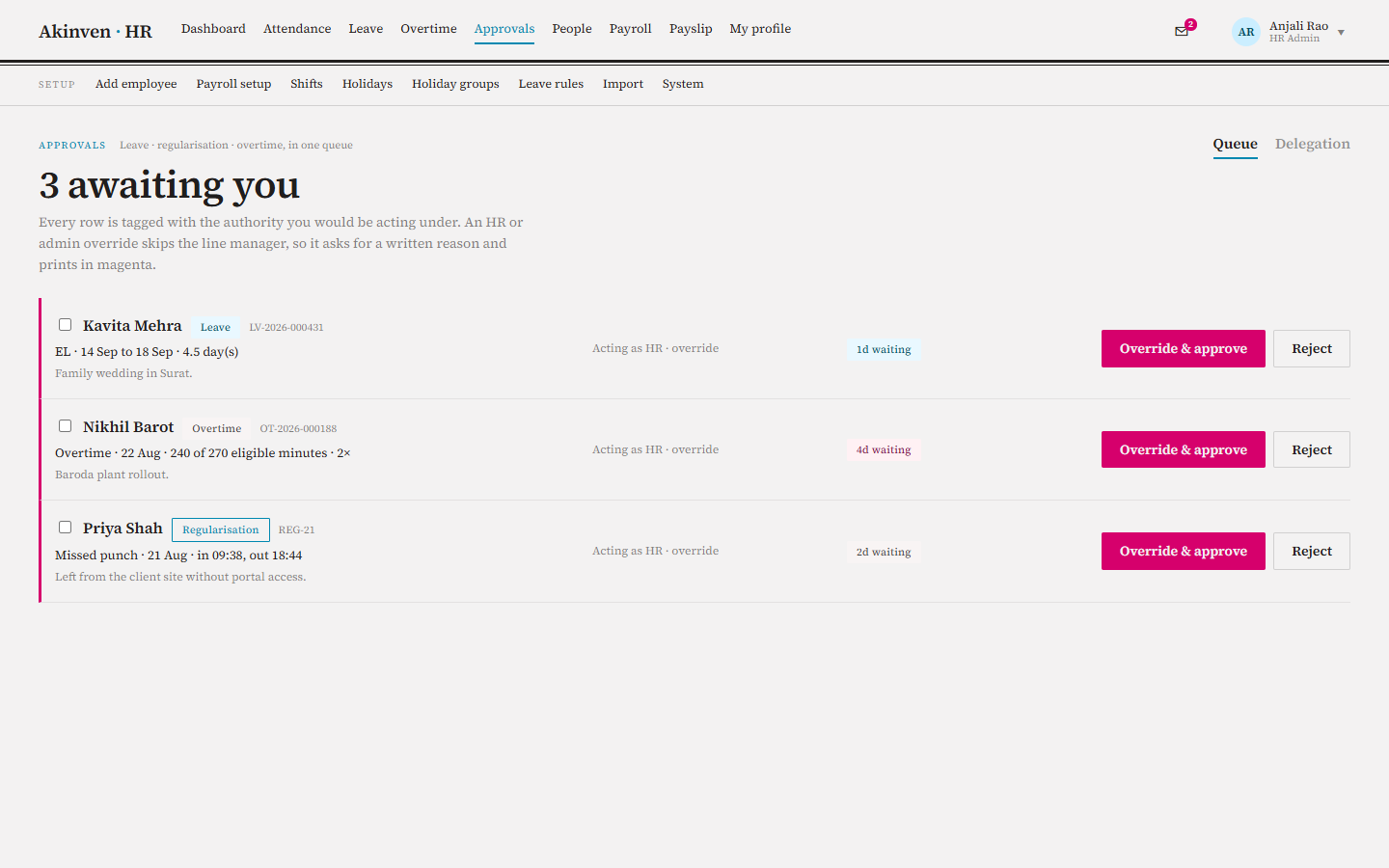Click the reference OT-2026-000188
1389x868 pixels.
pos(298,429)
